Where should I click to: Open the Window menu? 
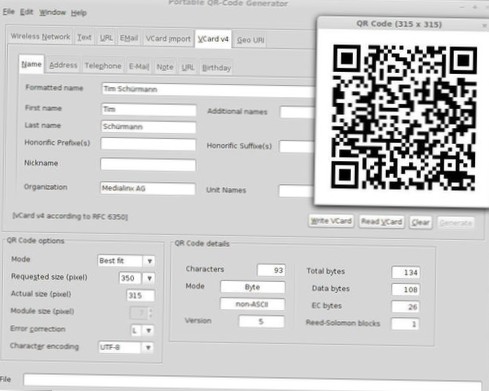pos(52,12)
